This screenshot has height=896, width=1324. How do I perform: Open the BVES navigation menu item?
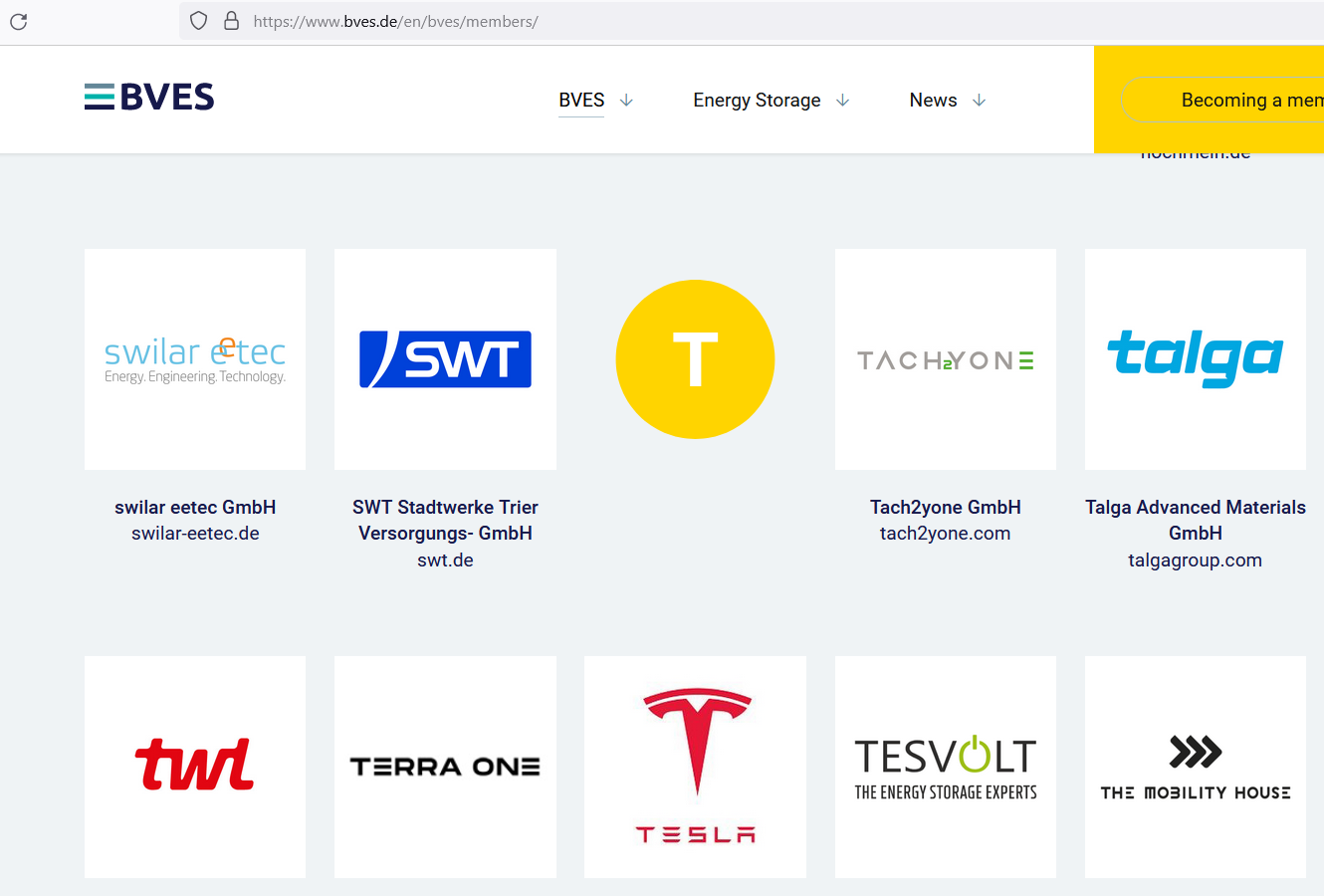[581, 100]
